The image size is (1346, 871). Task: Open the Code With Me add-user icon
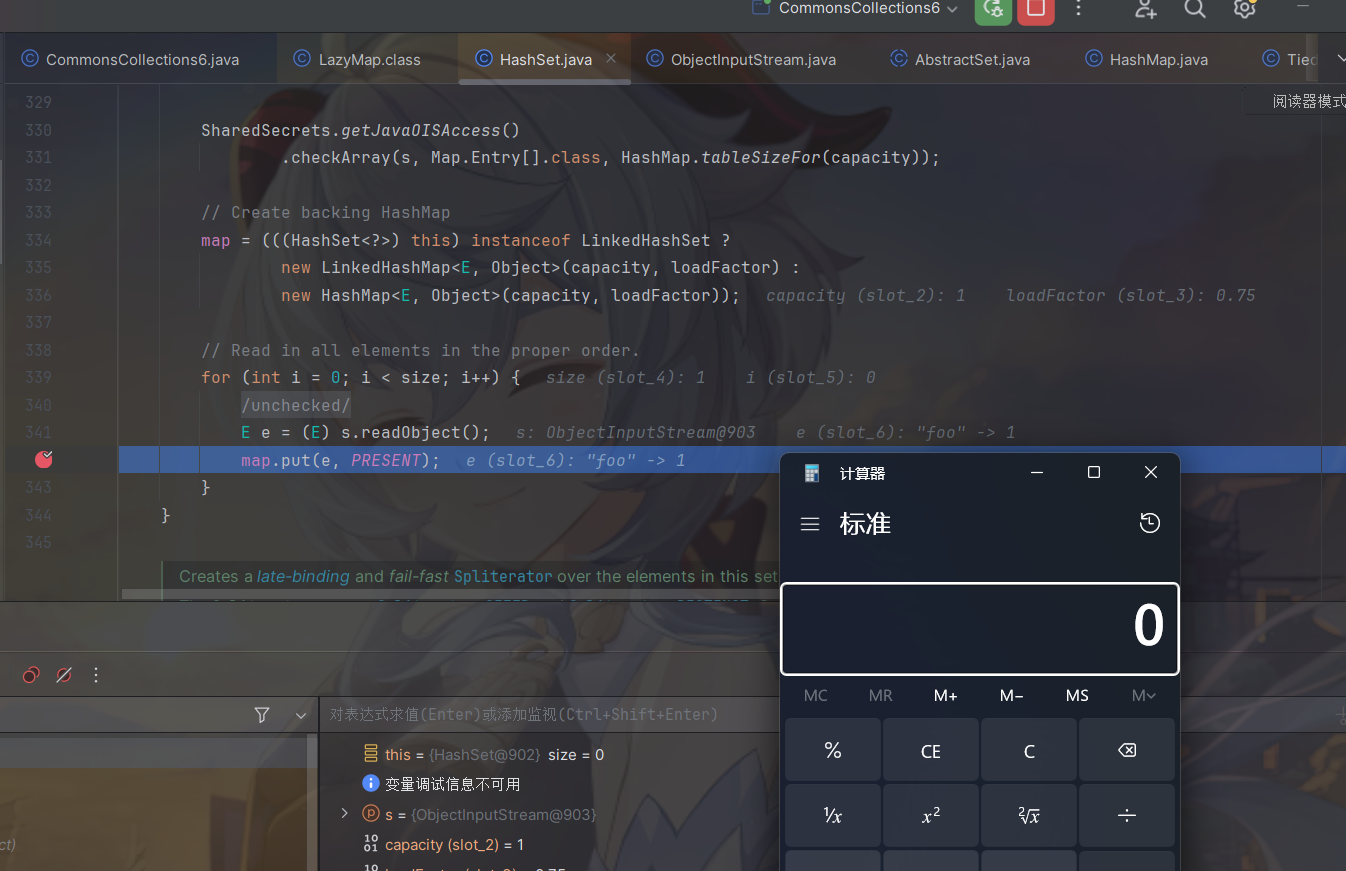click(x=1146, y=9)
